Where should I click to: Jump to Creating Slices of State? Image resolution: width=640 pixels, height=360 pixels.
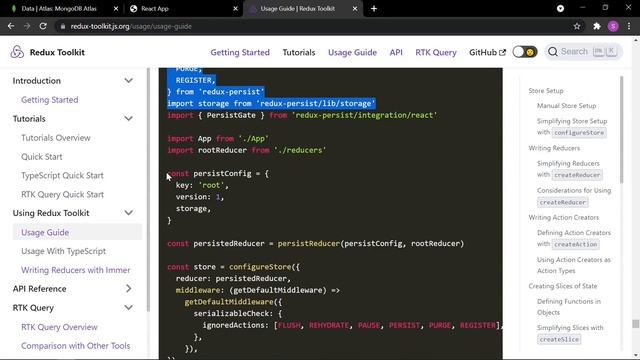562,286
